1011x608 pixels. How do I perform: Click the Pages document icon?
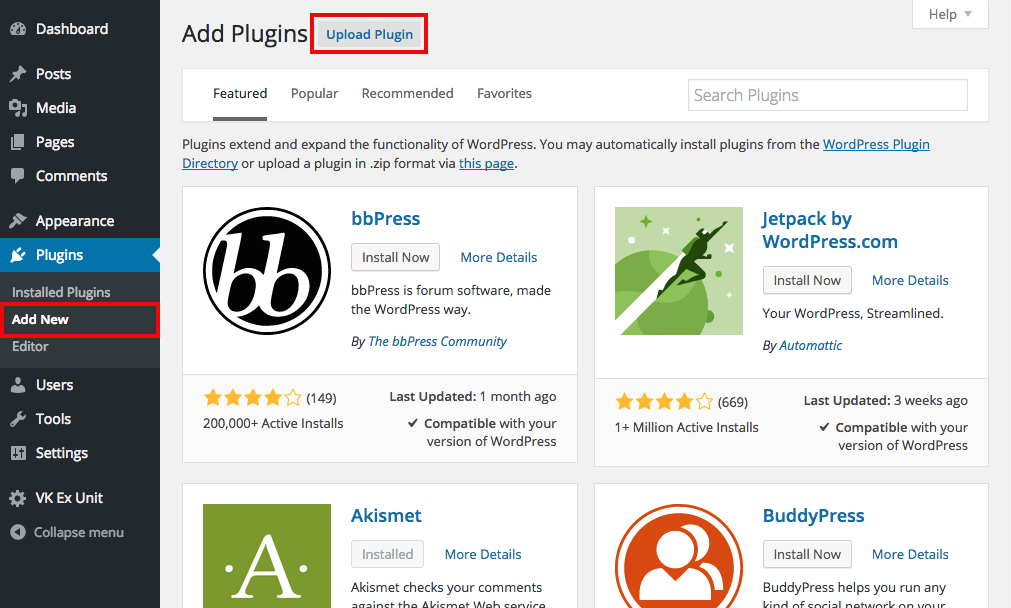click(x=18, y=142)
